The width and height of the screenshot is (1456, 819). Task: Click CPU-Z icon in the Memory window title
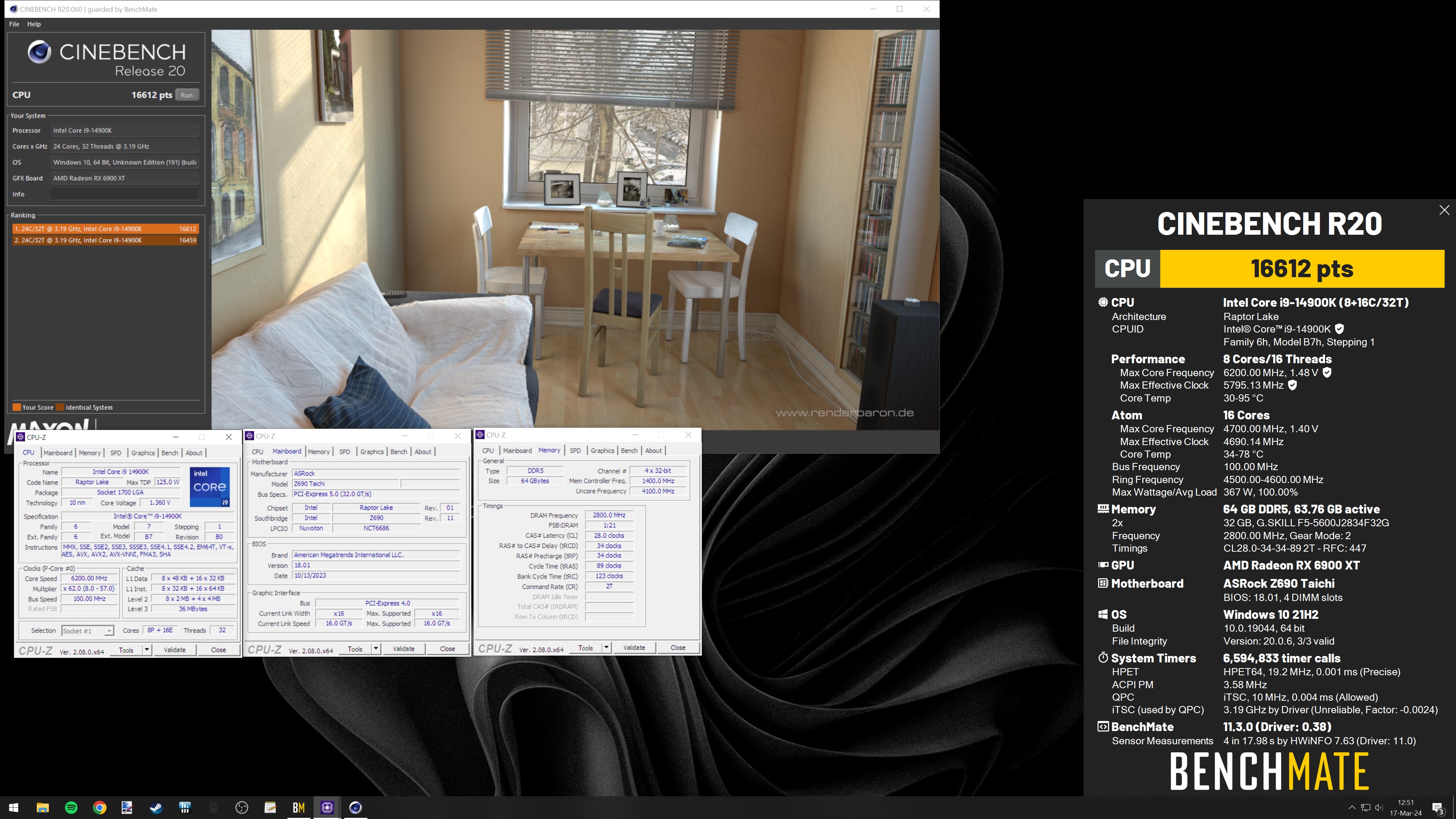click(x=480, y=435)
